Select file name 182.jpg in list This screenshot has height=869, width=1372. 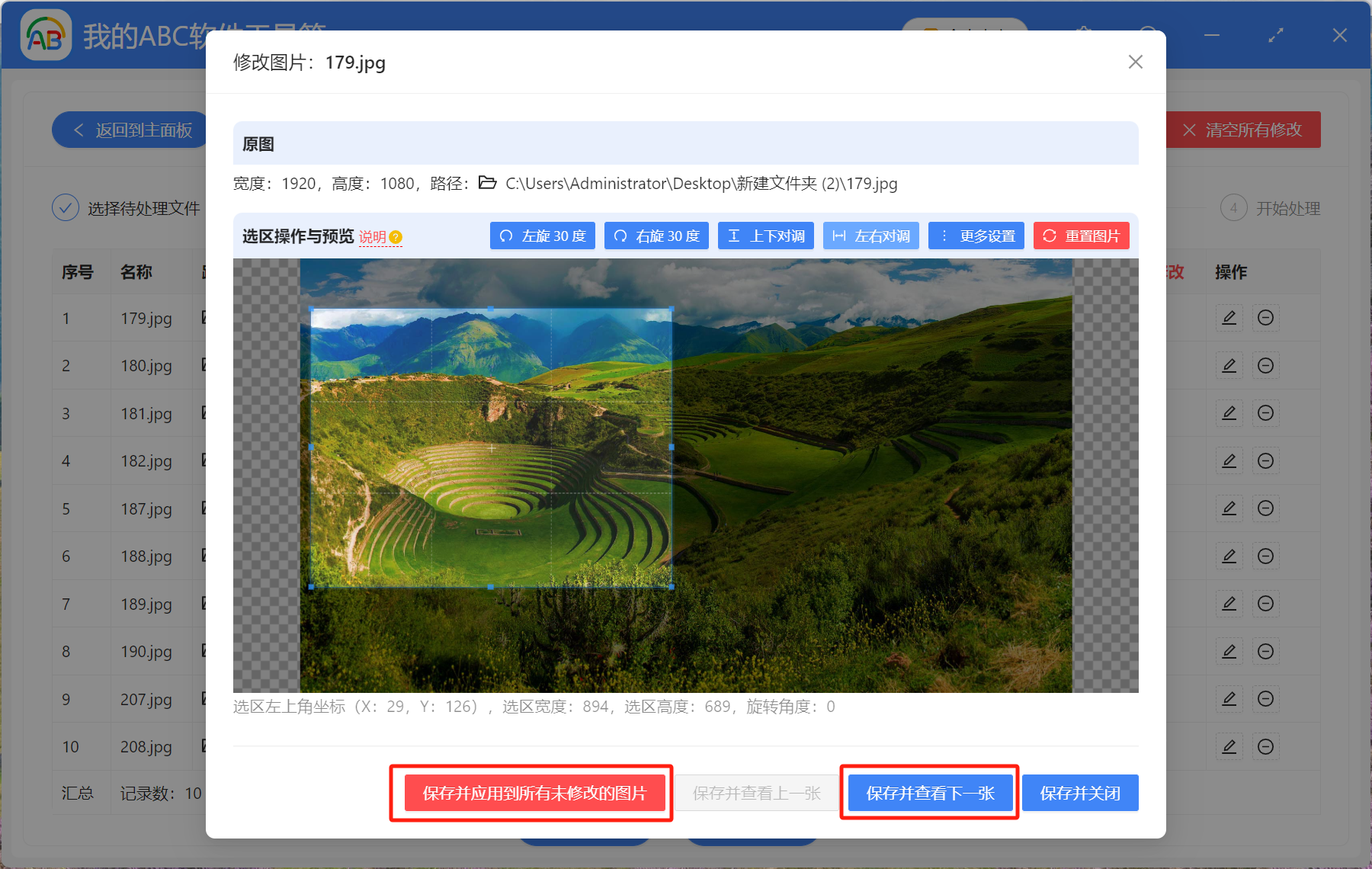tap(146, 461)
